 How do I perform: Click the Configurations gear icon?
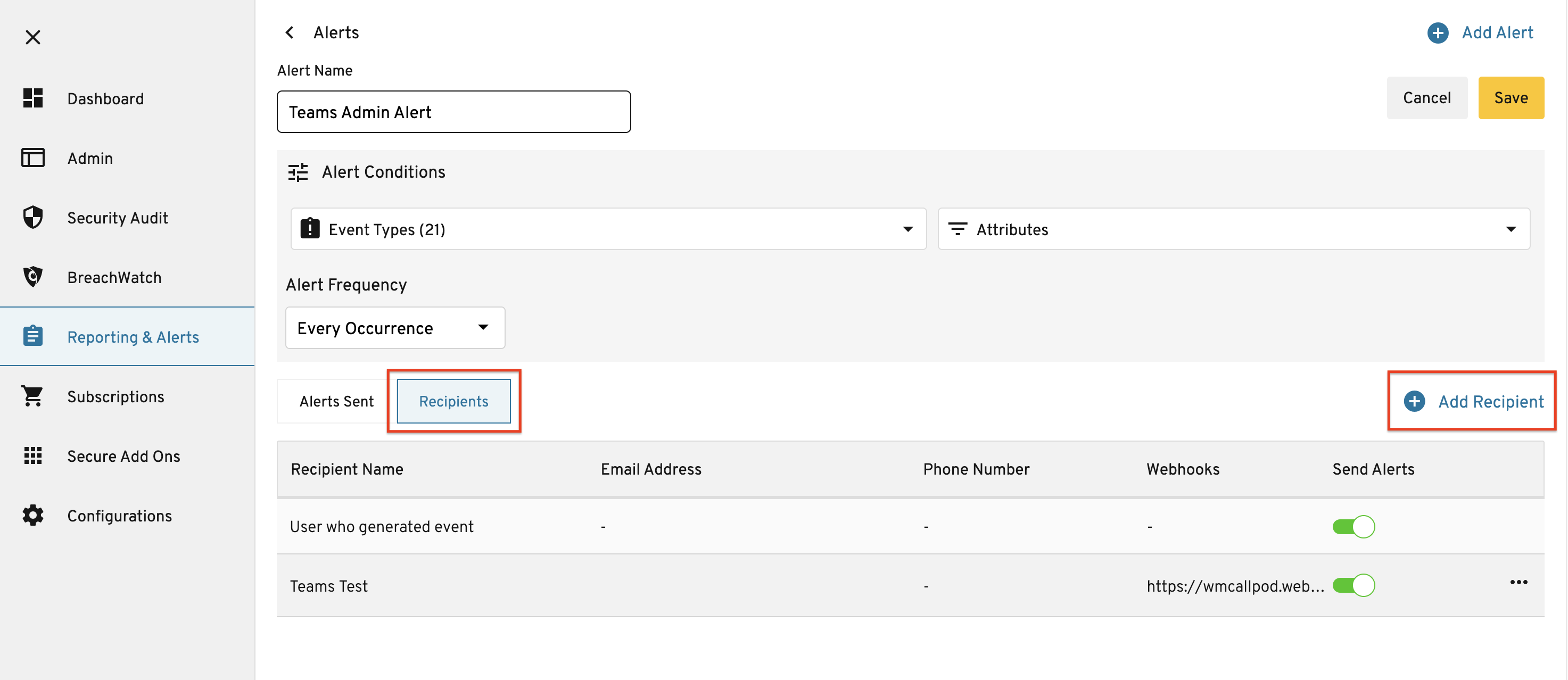click(x=33, y=516)
